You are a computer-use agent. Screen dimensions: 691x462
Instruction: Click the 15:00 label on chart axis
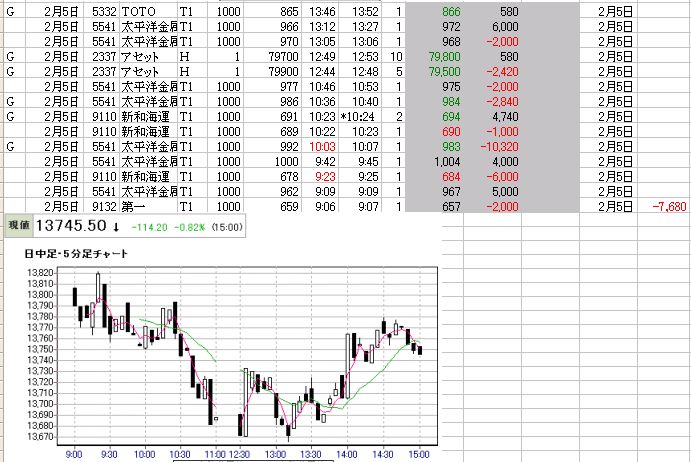(x=419, y=454)
